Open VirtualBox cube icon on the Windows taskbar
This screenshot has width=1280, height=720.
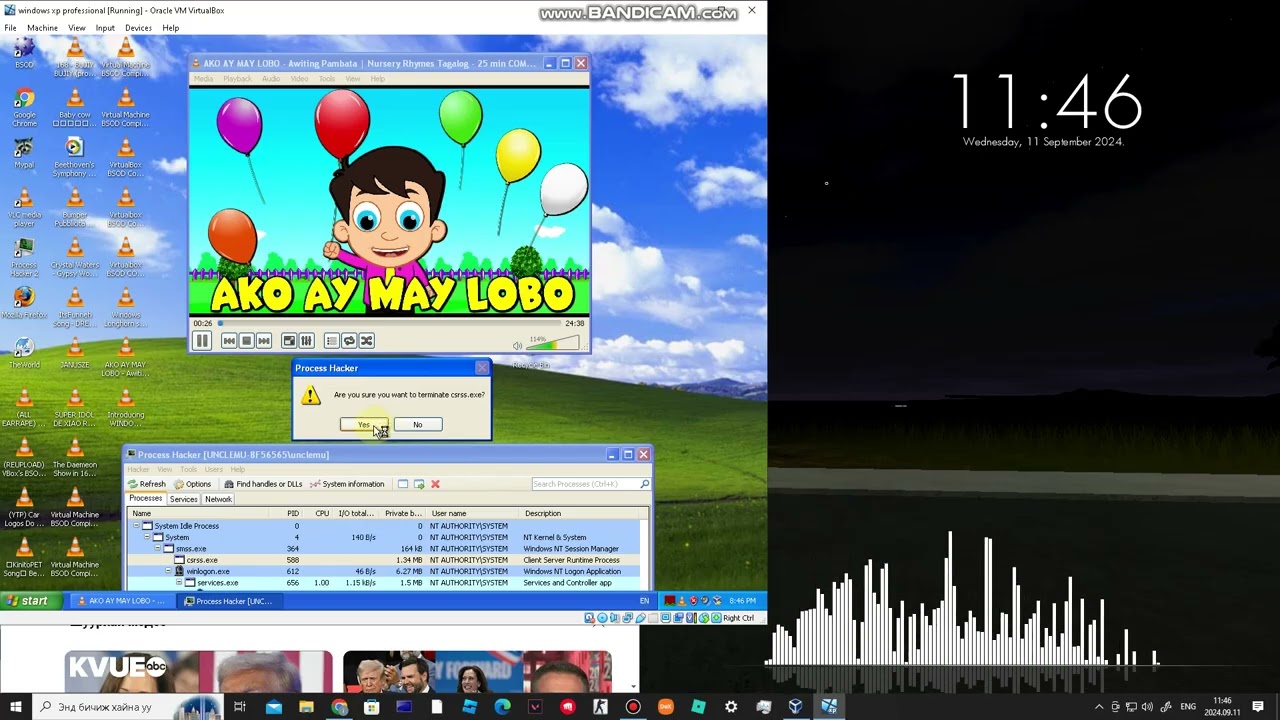[795, 707]
